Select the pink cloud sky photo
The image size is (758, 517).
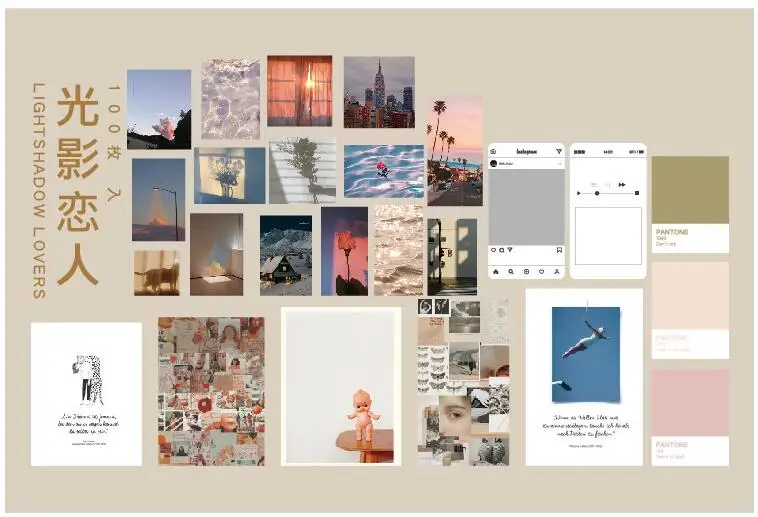159,109
